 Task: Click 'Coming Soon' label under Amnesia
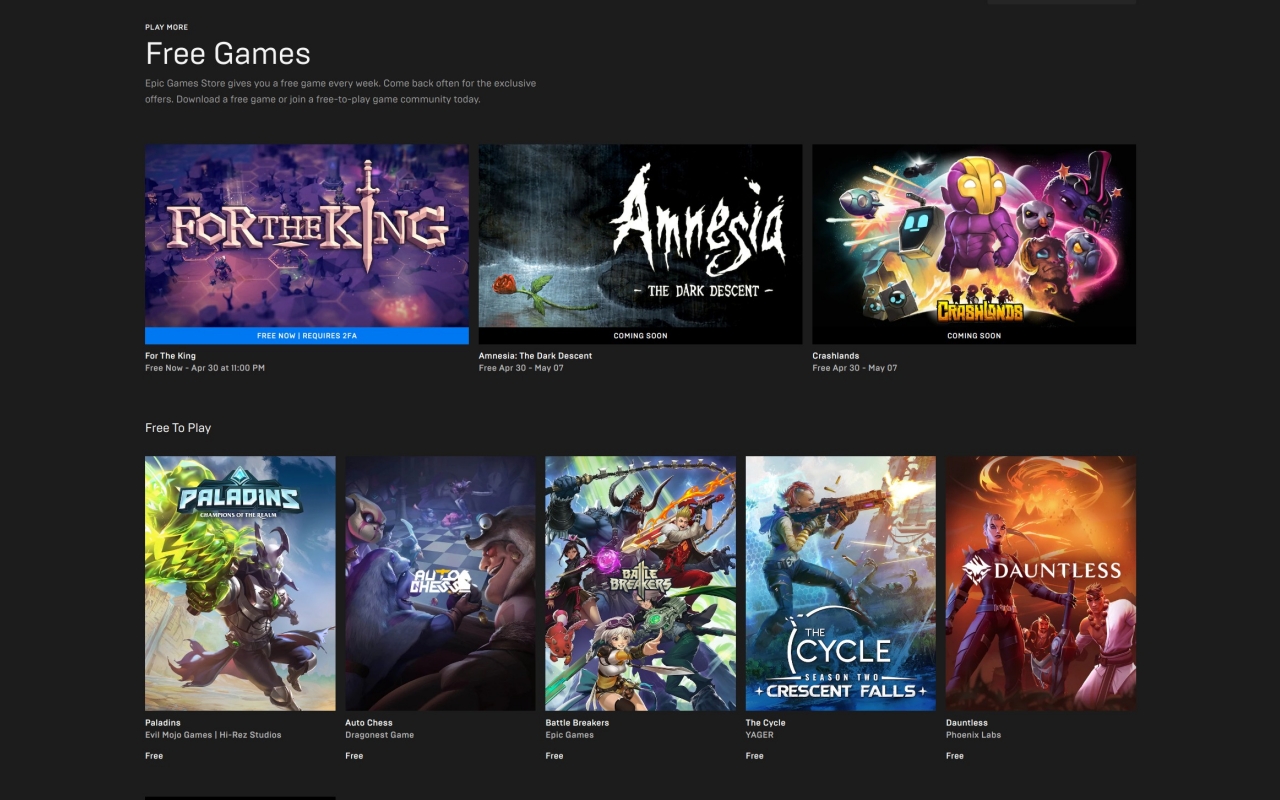pos(640,336)
